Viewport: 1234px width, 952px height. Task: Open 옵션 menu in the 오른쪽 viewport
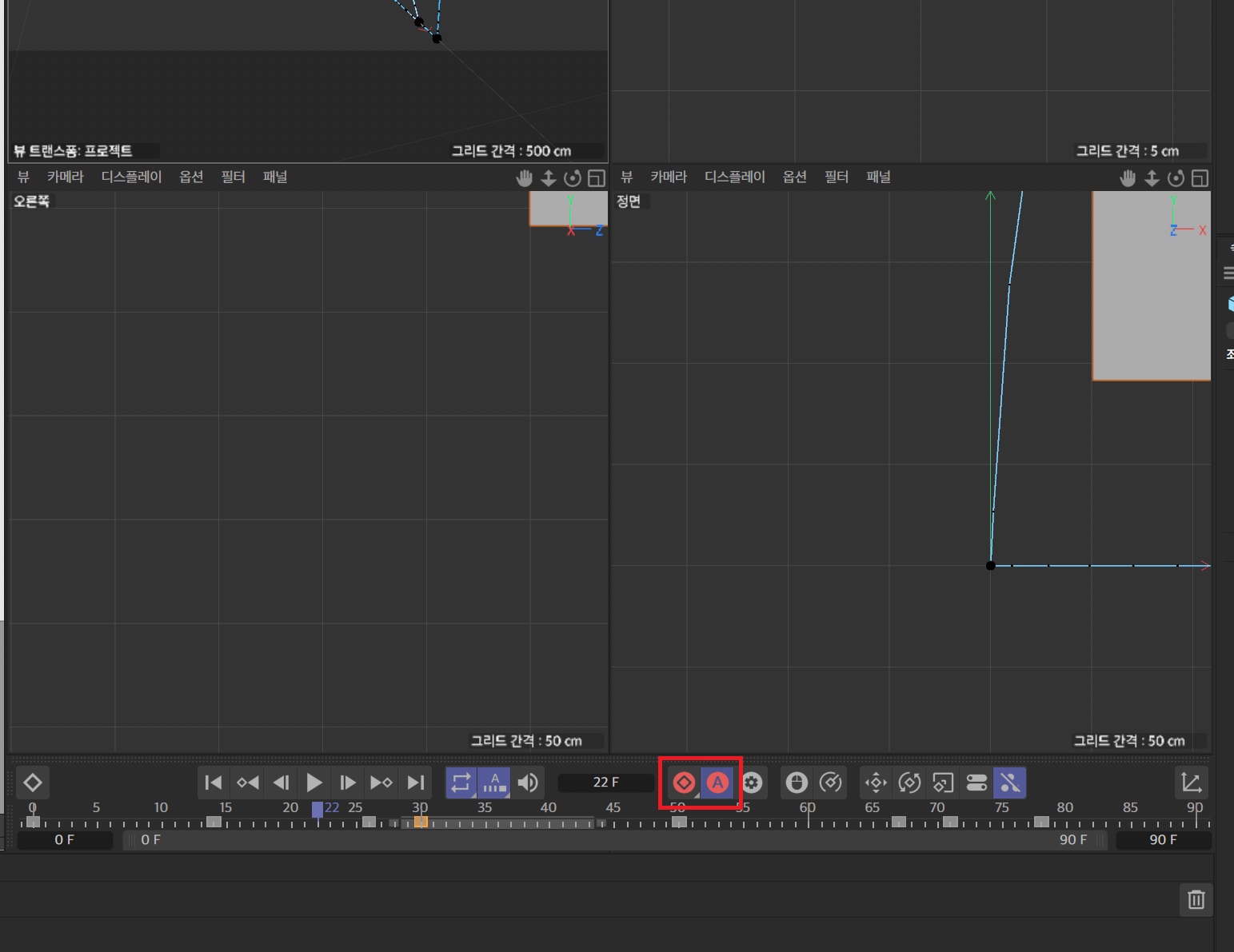pos(191,177)
